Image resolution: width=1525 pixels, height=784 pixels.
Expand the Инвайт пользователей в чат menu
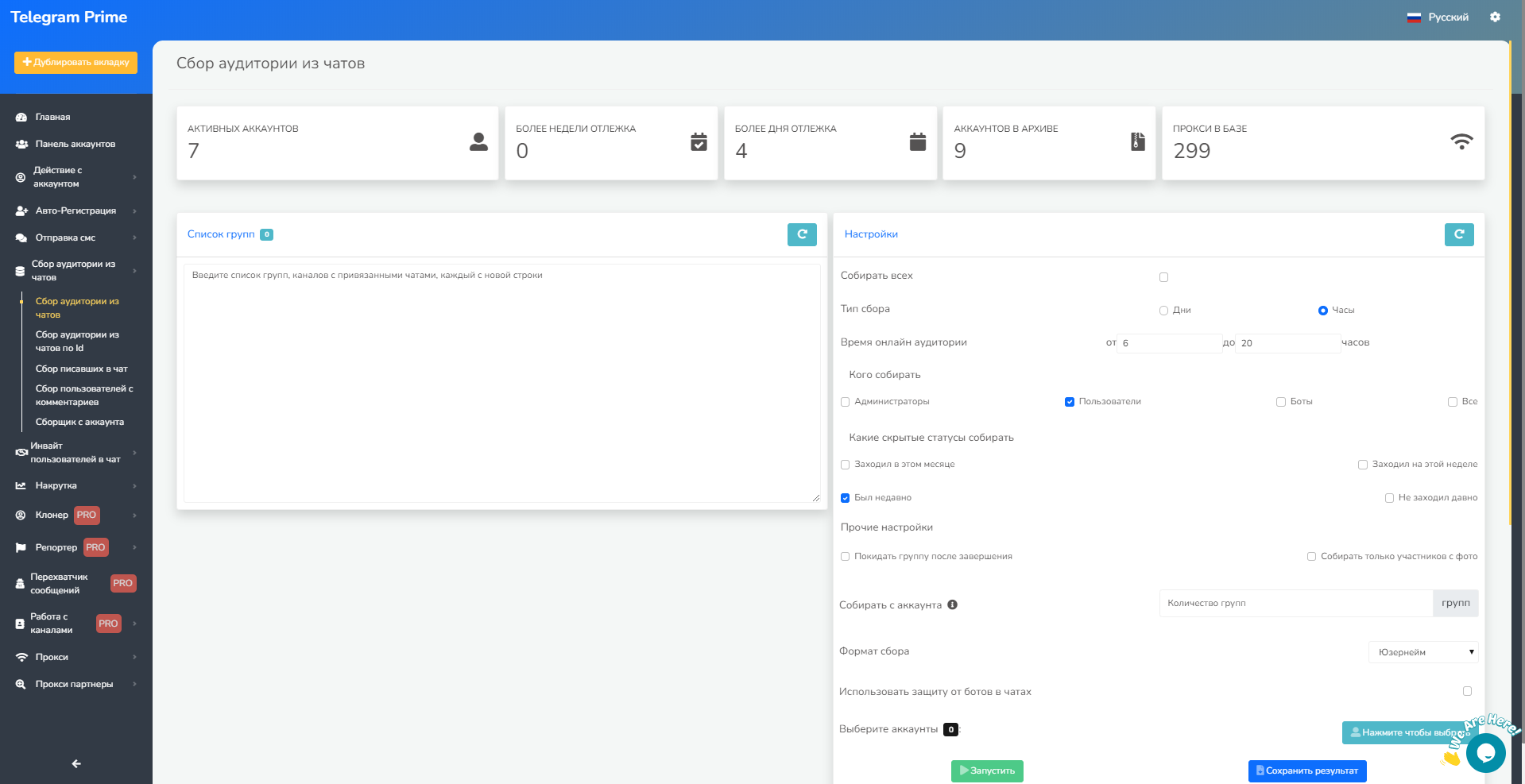[x=75, y=453]
